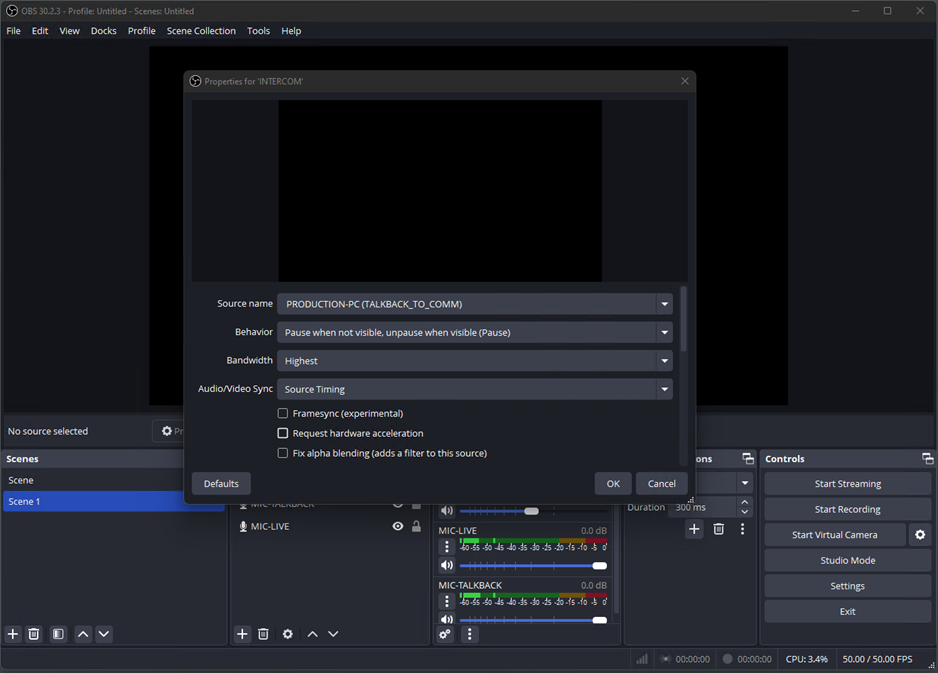Enable Fix alpha blending checkbox
Screen dimensions: 938x673
pos(283,453)
